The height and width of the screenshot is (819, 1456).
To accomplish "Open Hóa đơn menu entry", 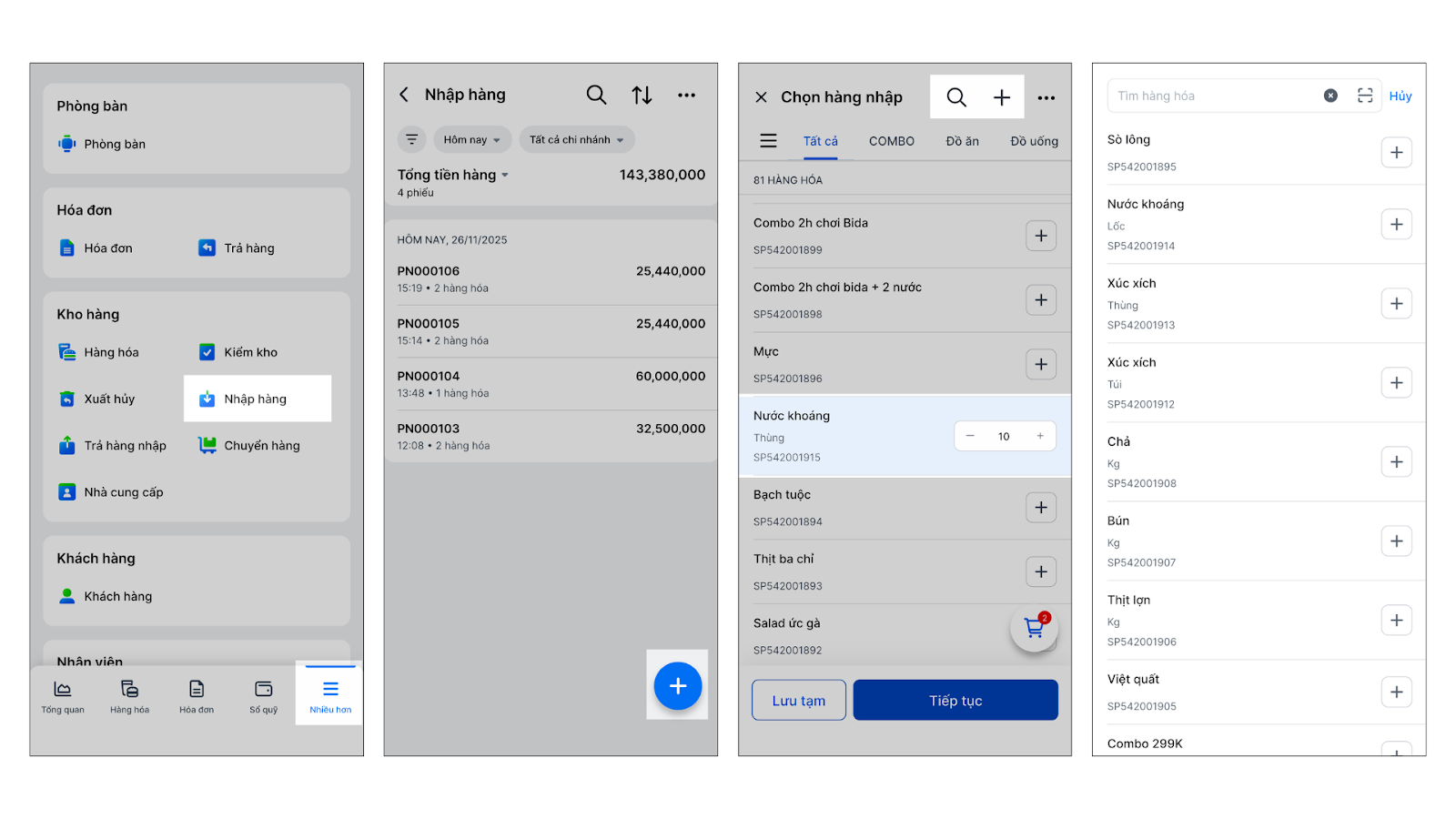I will tap(96, 248).
